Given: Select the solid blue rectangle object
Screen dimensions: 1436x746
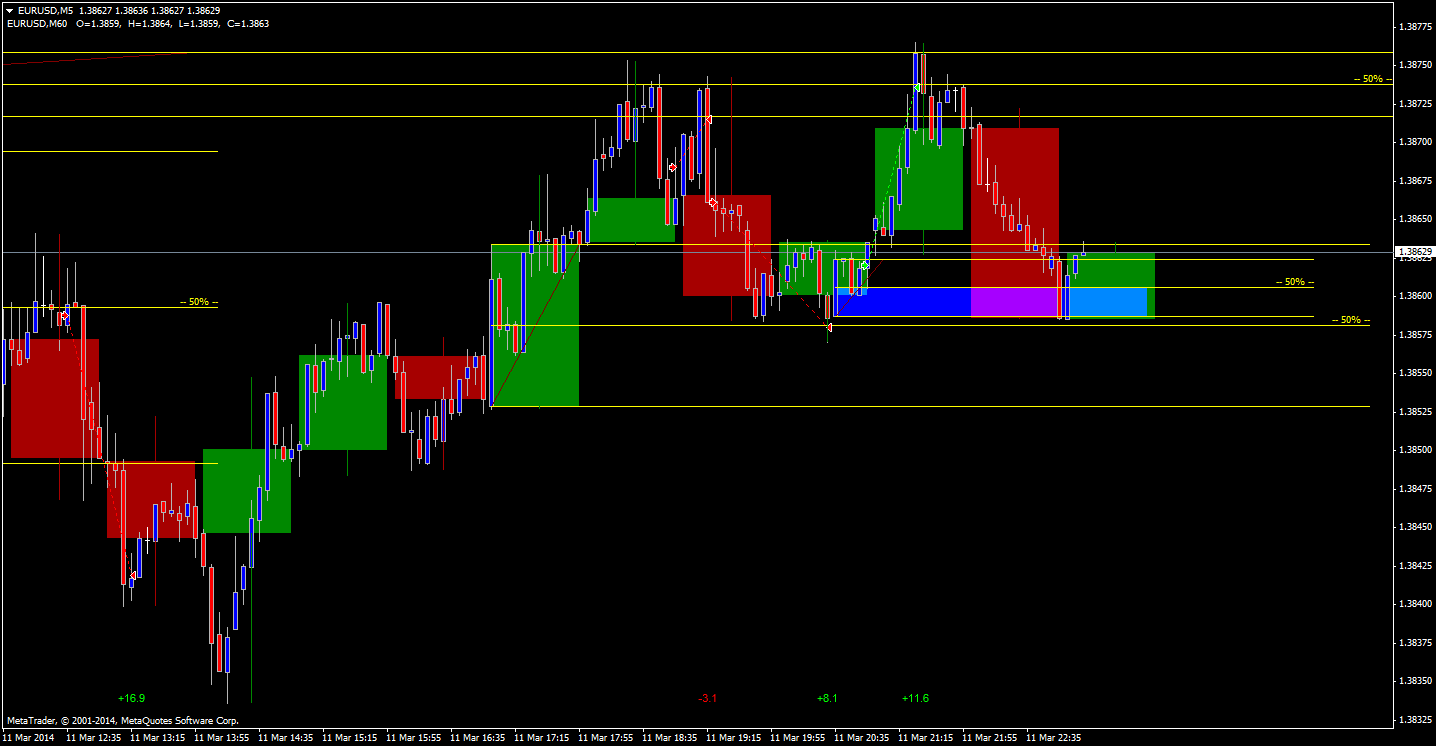Looking at the screenshot, I should tap(903, 302).
